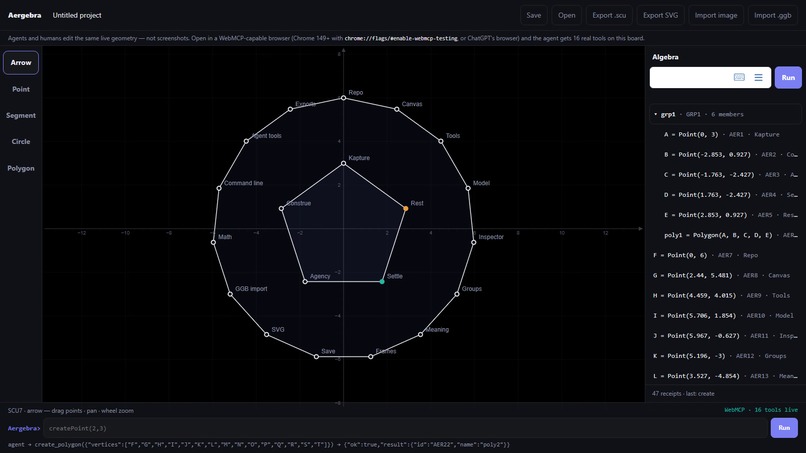Focus the Aergebra command input
The width and height of the screenshot is (806, 453).
coord(406,428)
